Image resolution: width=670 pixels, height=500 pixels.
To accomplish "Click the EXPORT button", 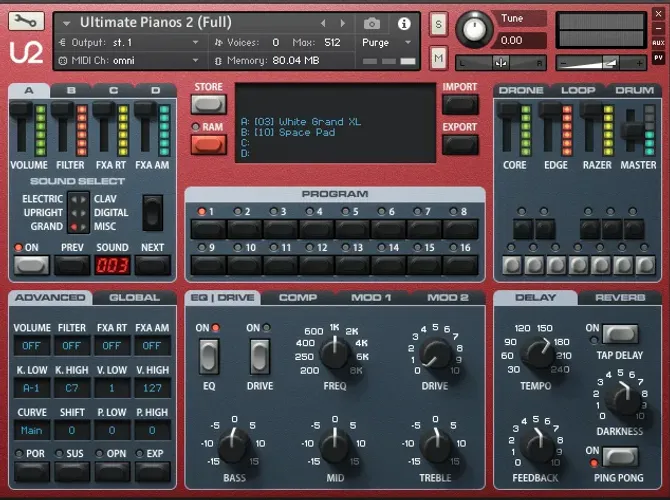I will pos(460,145).
